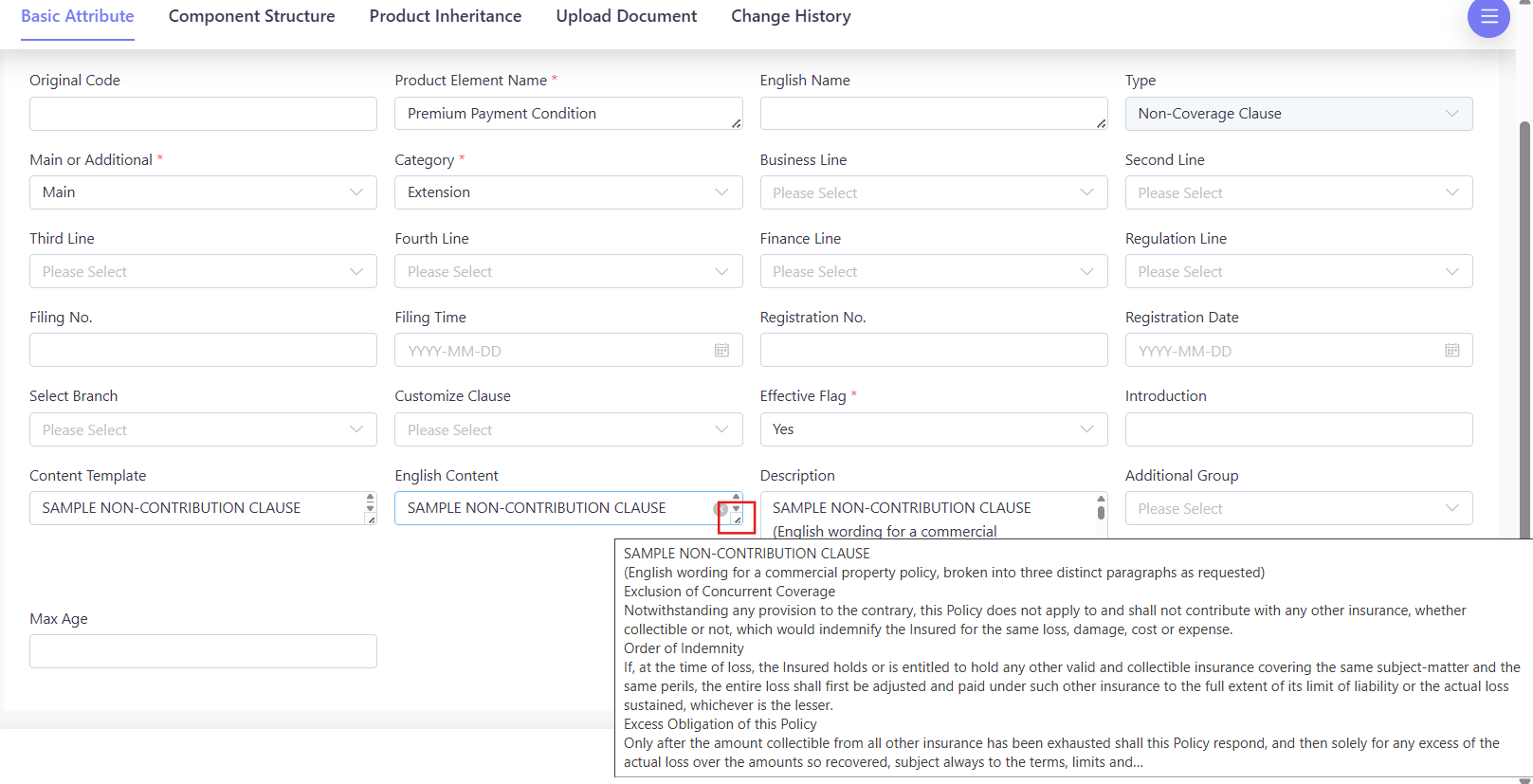The image size is (1533, 784).
Task: Expand the Type dropdown showing Non-Coverage Clause
Action: pyautogui.click(x=1298, y=114)
